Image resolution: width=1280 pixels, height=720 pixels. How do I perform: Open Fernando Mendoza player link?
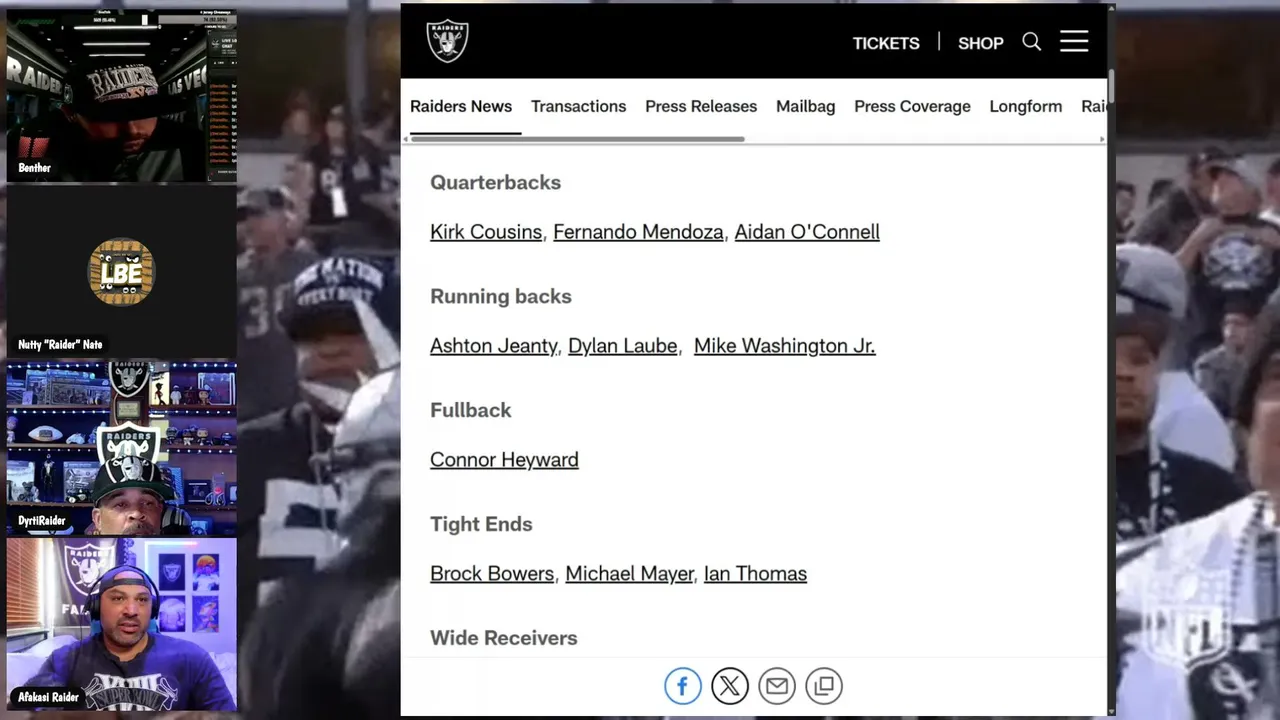[x=638, y=232]
